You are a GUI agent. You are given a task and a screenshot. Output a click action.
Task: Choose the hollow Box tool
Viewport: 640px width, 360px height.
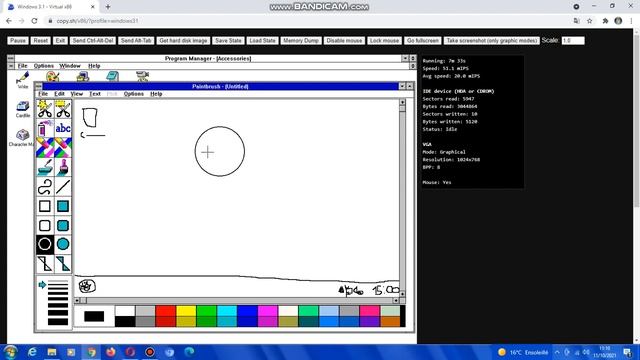(45, 206)
